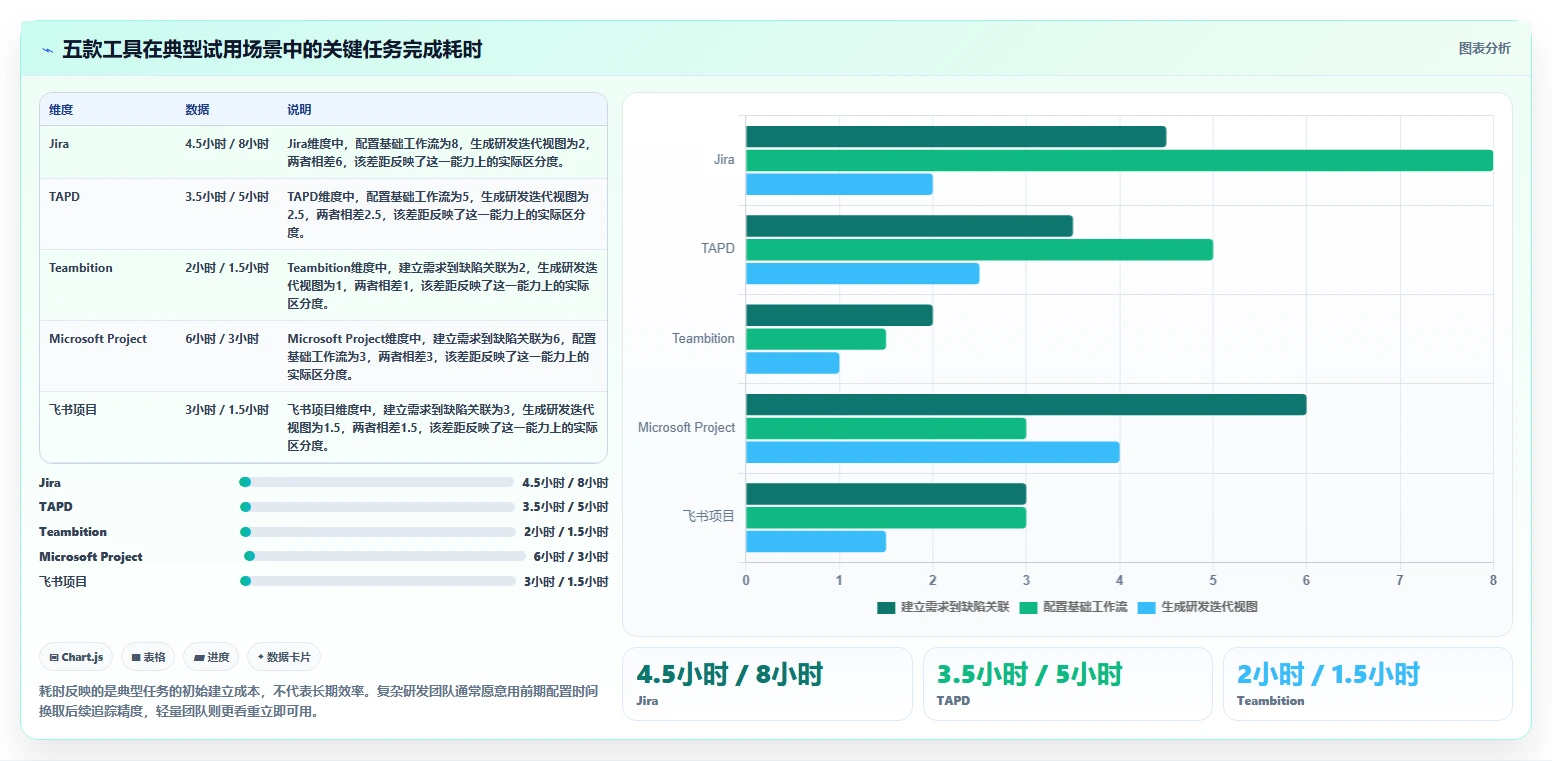The width and height of the screenshot is (1552, 761).
Task: Select the TAPD table row name
Action: [64, 197]
